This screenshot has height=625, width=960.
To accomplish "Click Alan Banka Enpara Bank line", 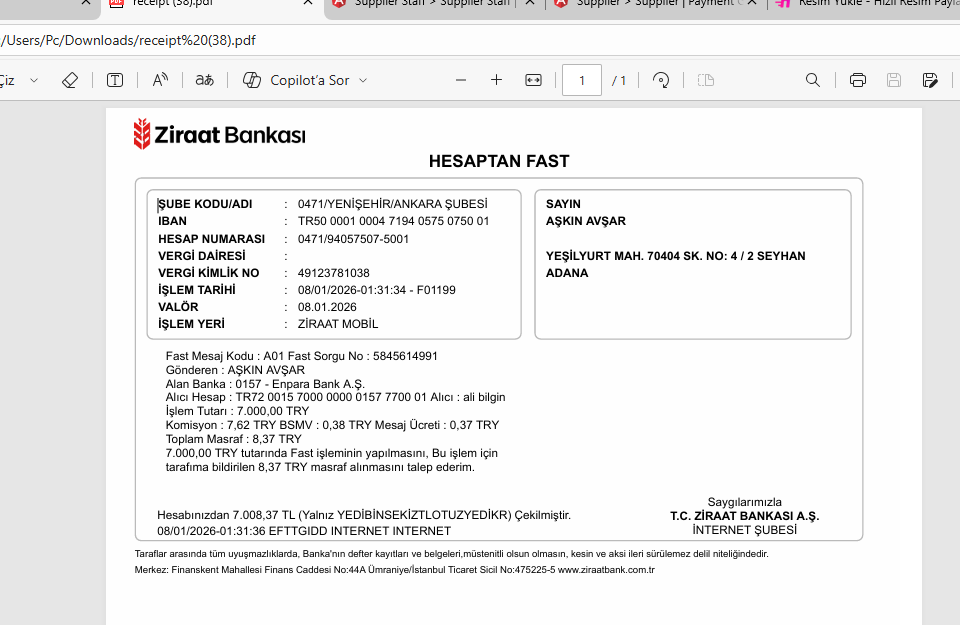I will 265,384.
